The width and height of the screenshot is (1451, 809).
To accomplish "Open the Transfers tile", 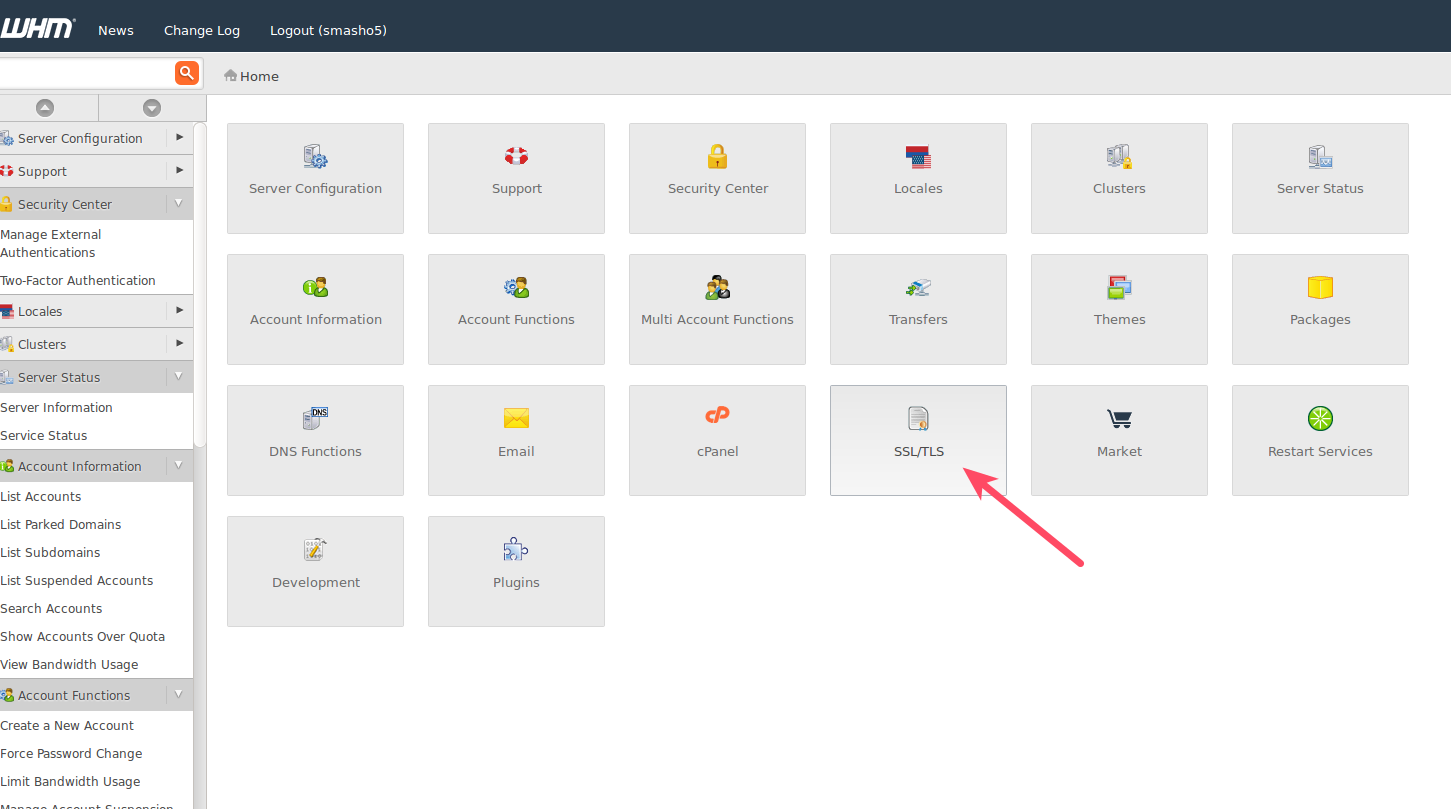I will [x=918, y=309].
